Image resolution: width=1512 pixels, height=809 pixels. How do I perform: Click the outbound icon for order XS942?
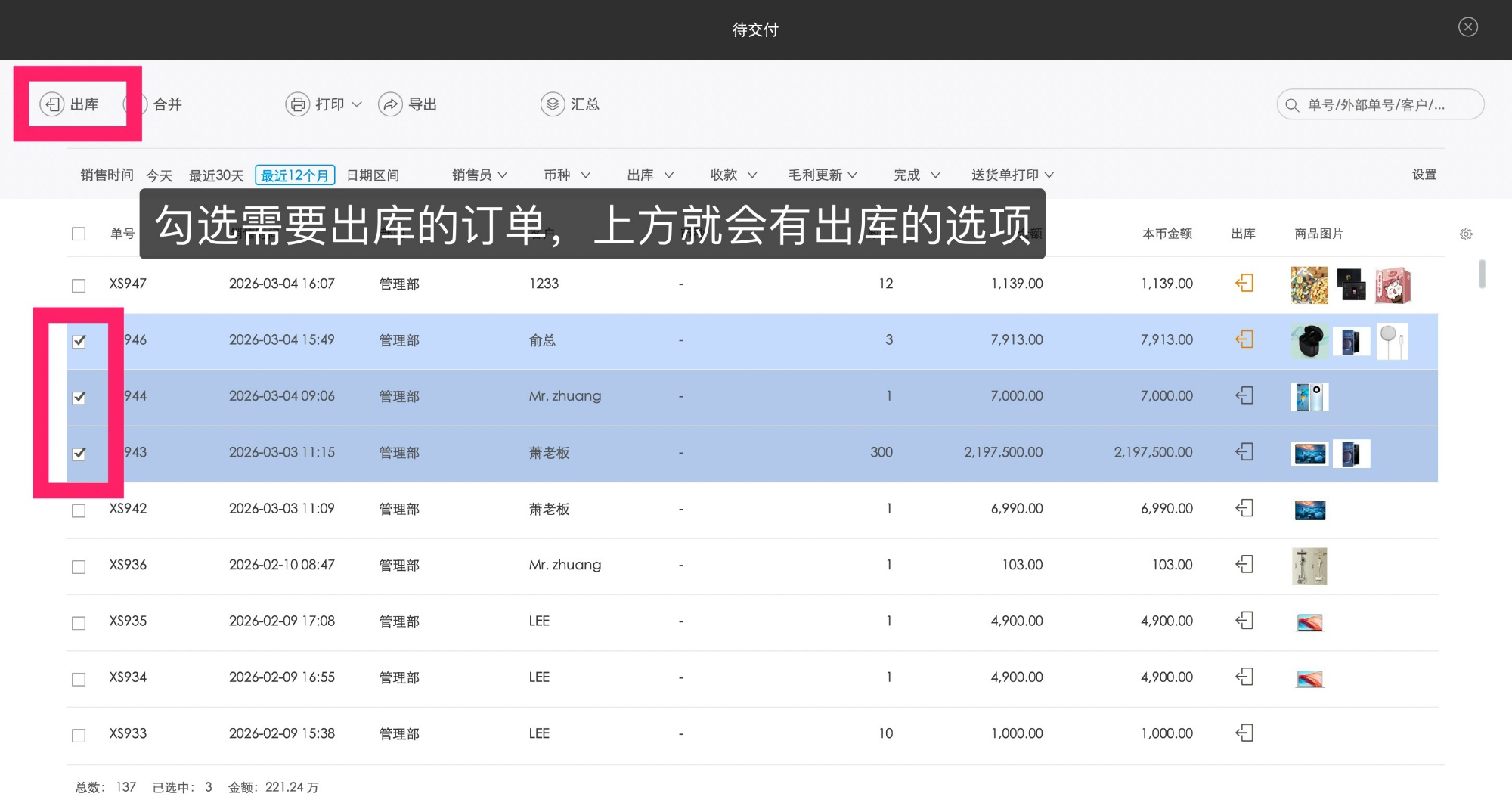pyautogui.click(x=1244, y=508)
